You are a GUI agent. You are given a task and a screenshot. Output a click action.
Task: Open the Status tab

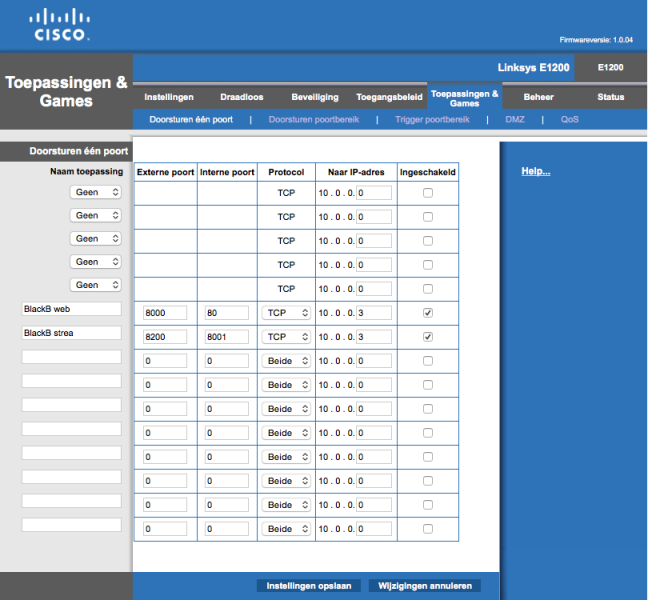pyautogui.click(x=610, y=97)
